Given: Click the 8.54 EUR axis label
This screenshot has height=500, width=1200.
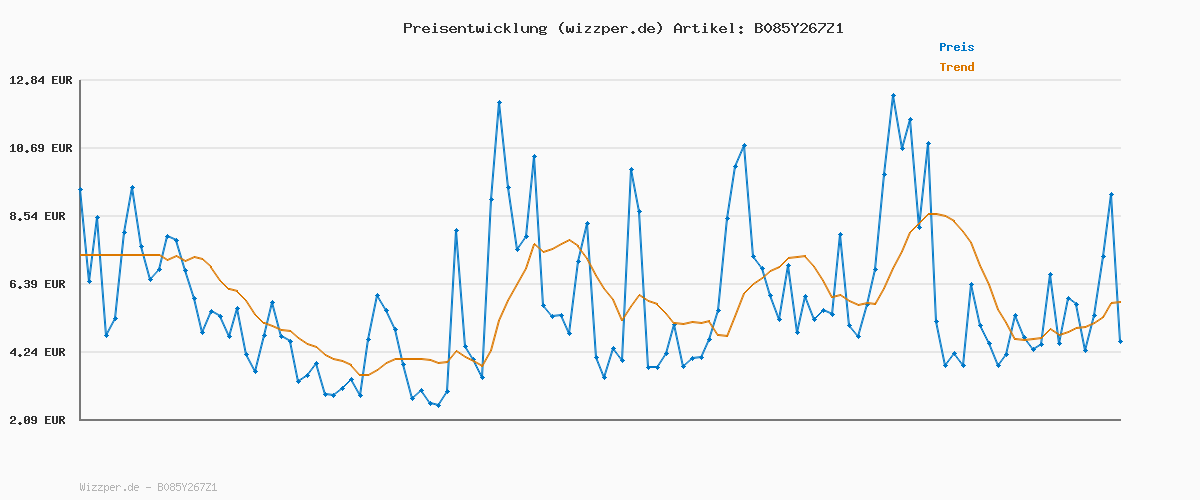Looking at the screenshot, I should [x=40, y=216].
